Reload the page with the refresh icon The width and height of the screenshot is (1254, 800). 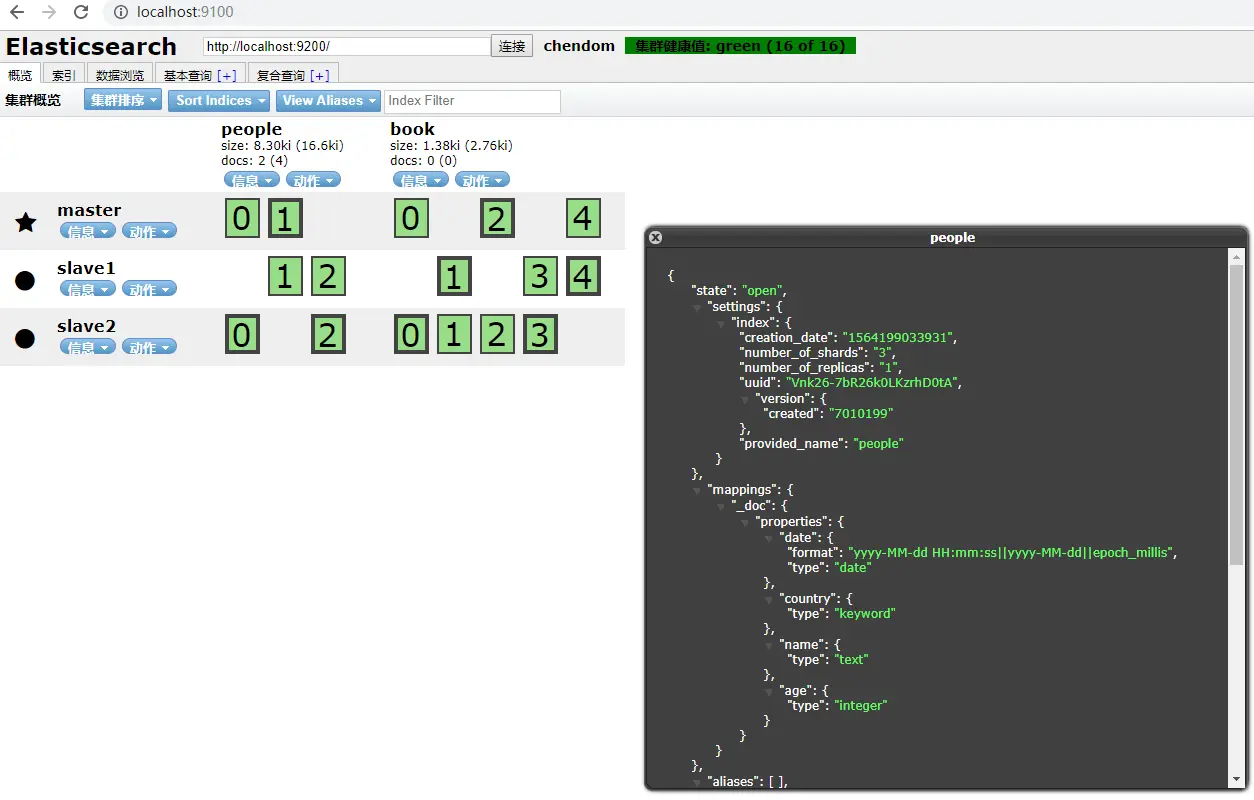pos(81,12)
